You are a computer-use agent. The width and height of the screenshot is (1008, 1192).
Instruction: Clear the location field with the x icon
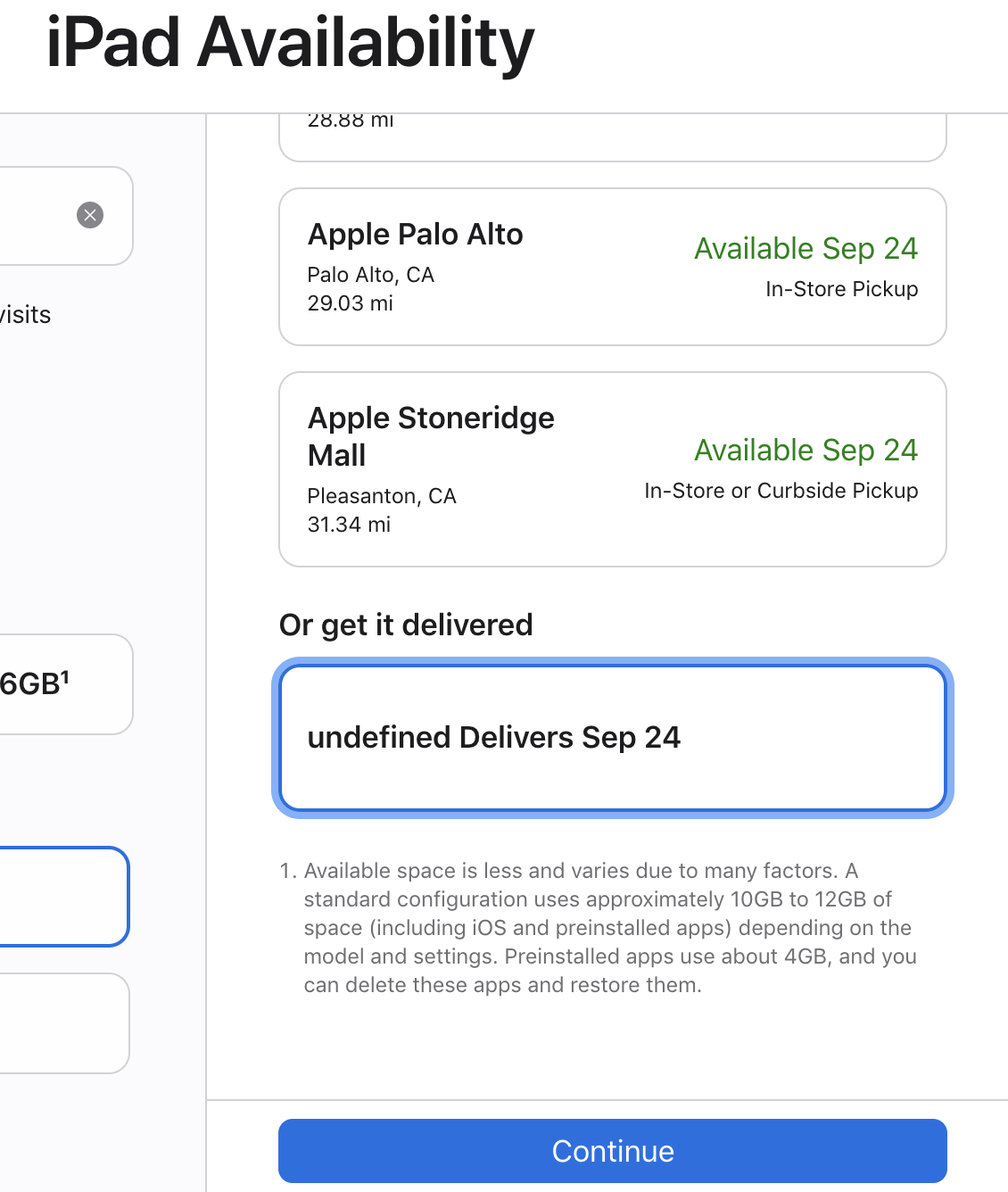point(90,215)
